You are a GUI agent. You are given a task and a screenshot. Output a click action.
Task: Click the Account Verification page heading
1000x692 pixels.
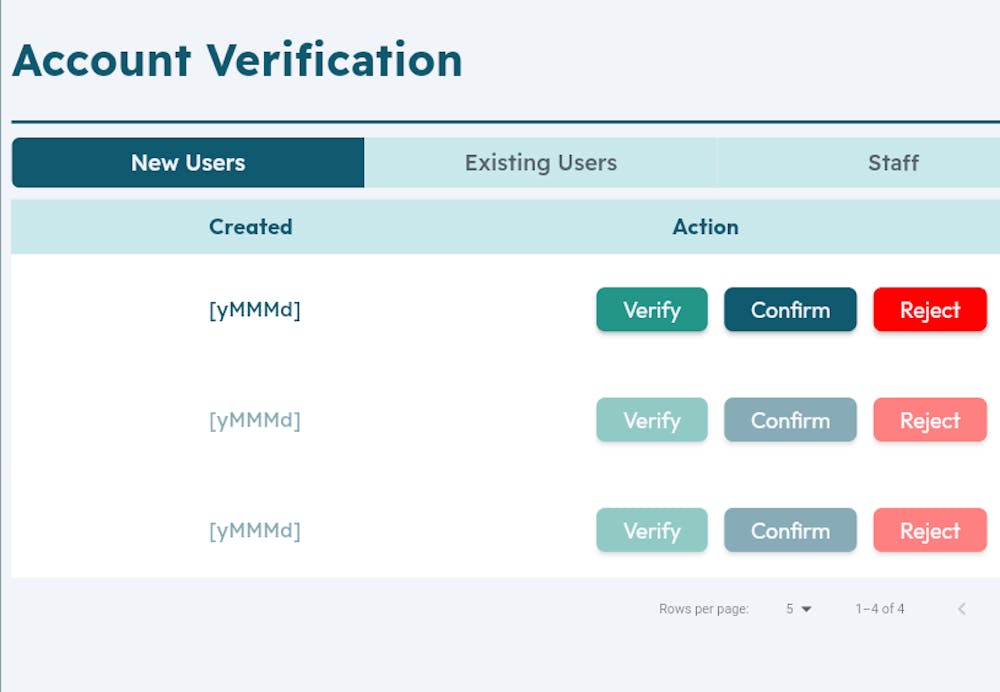(237, 61)
